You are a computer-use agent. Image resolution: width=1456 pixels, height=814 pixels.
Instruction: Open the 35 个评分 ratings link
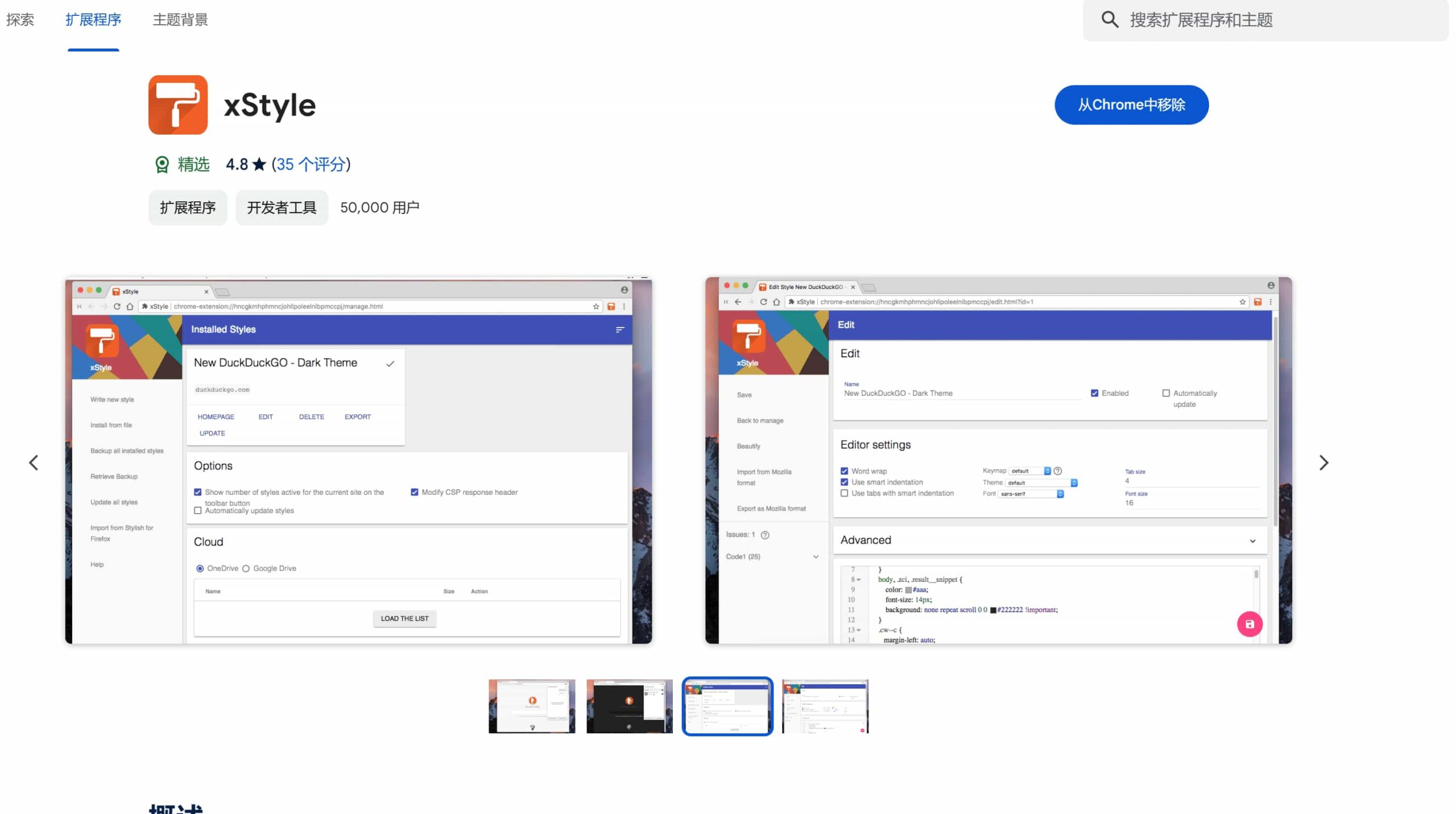[x=311, y=165]
